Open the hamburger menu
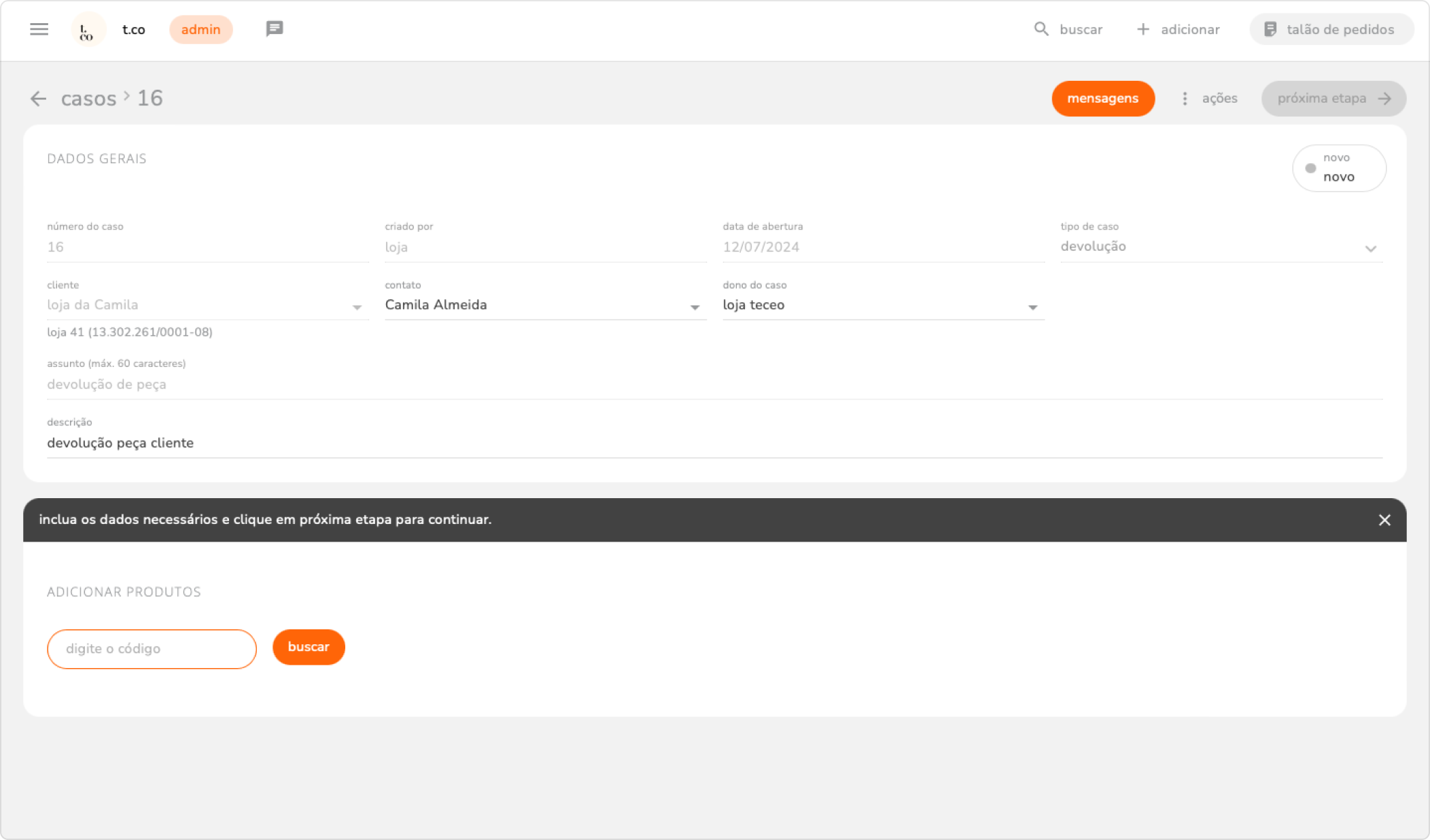 click(39, 29)
